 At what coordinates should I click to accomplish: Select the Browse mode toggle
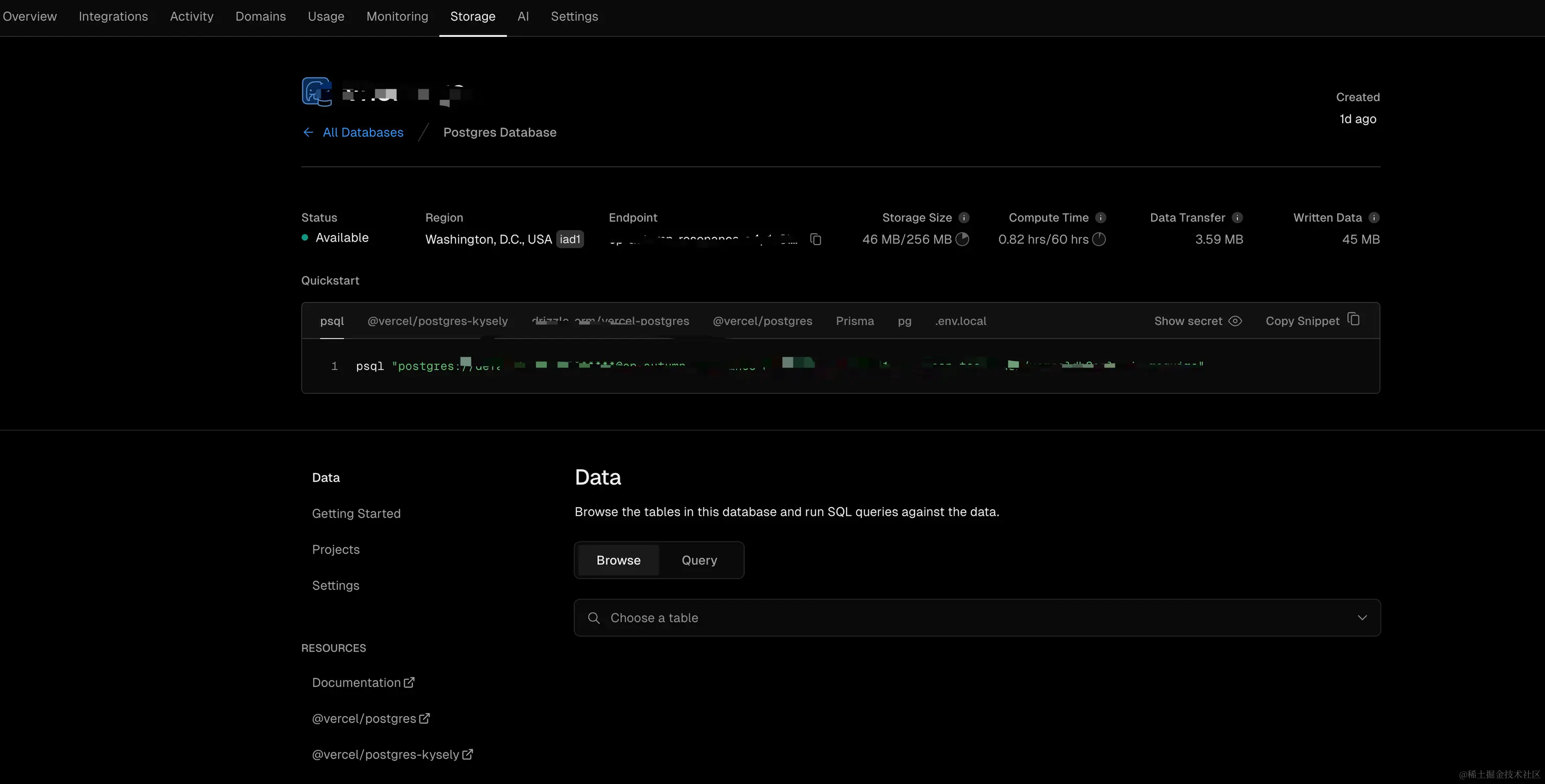(618, 560)
